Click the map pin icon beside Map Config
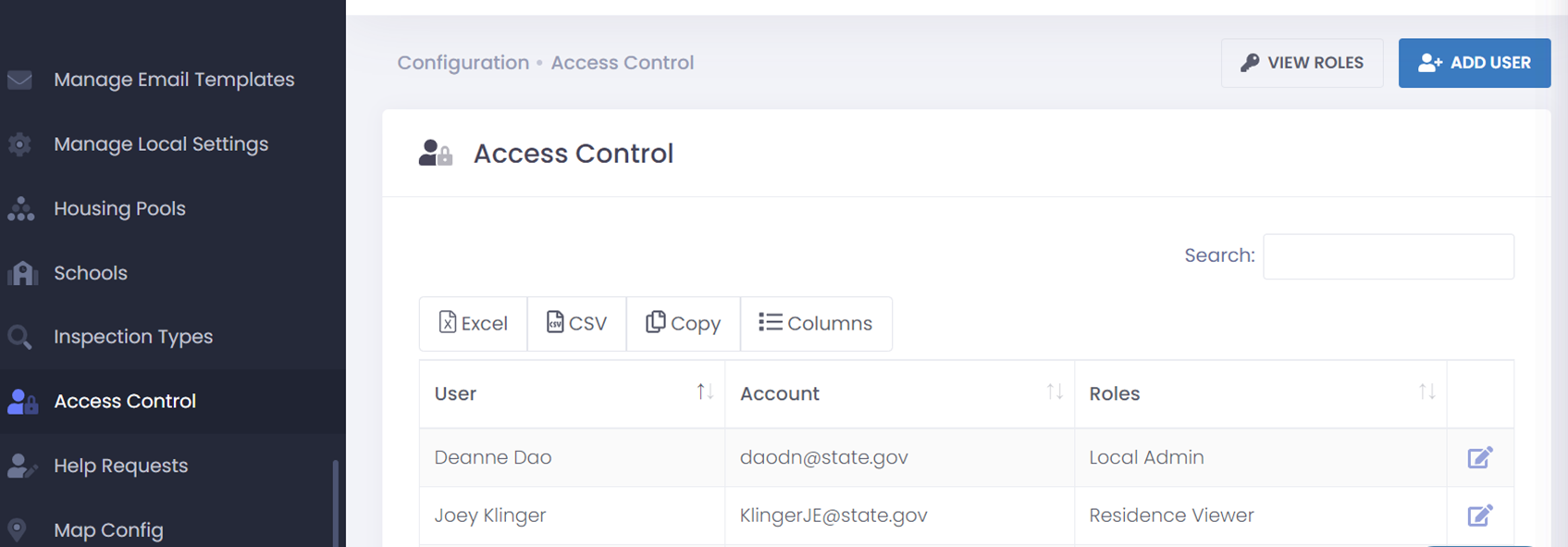 17,530
